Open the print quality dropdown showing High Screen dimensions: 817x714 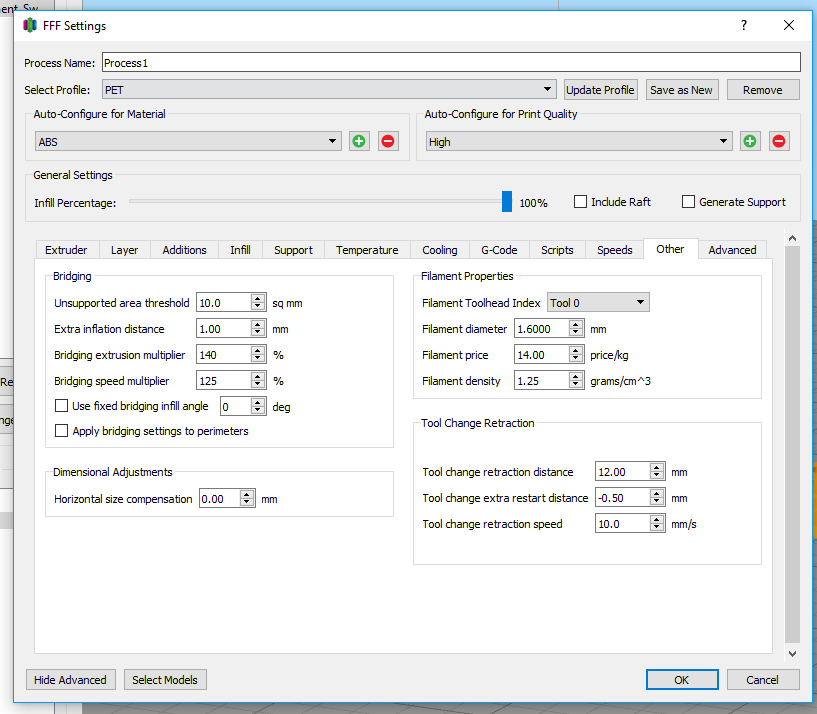[579, 142]
